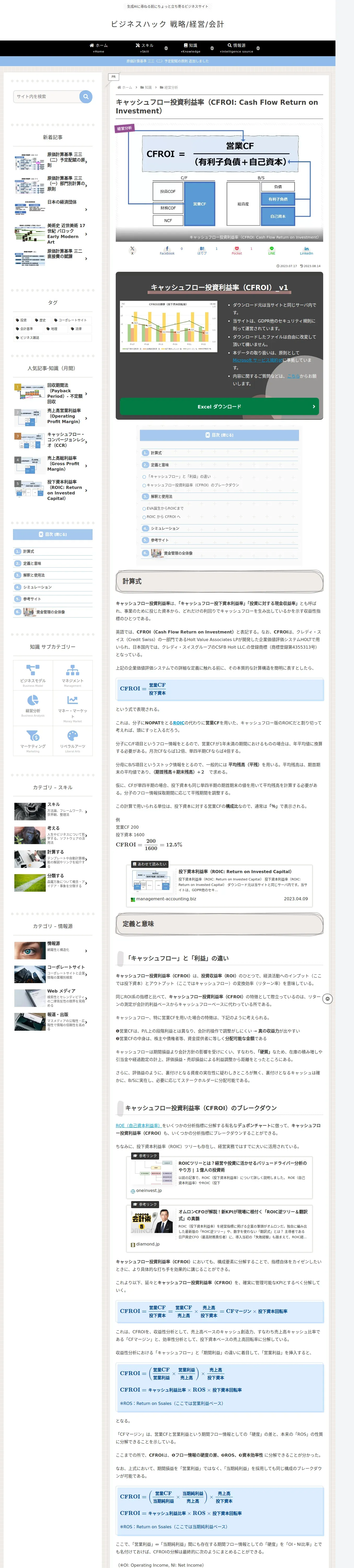Click the site search magnifier button

[x=86, y=96]
